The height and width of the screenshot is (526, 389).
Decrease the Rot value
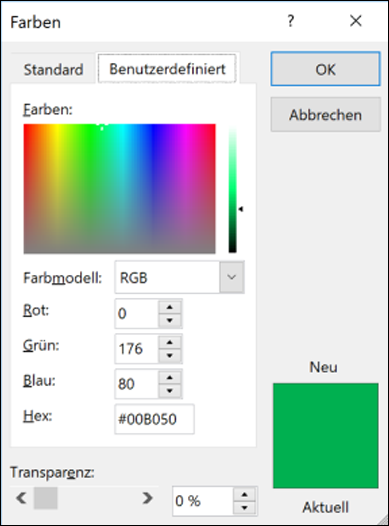click(170, 320)
